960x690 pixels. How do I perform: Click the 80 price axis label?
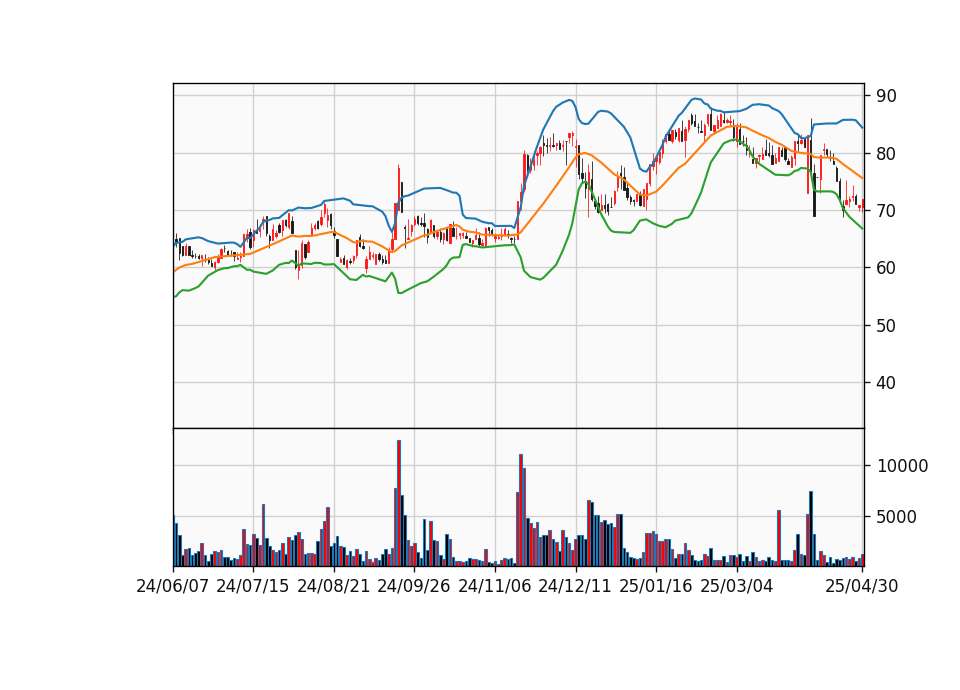[x=886, y=154]
